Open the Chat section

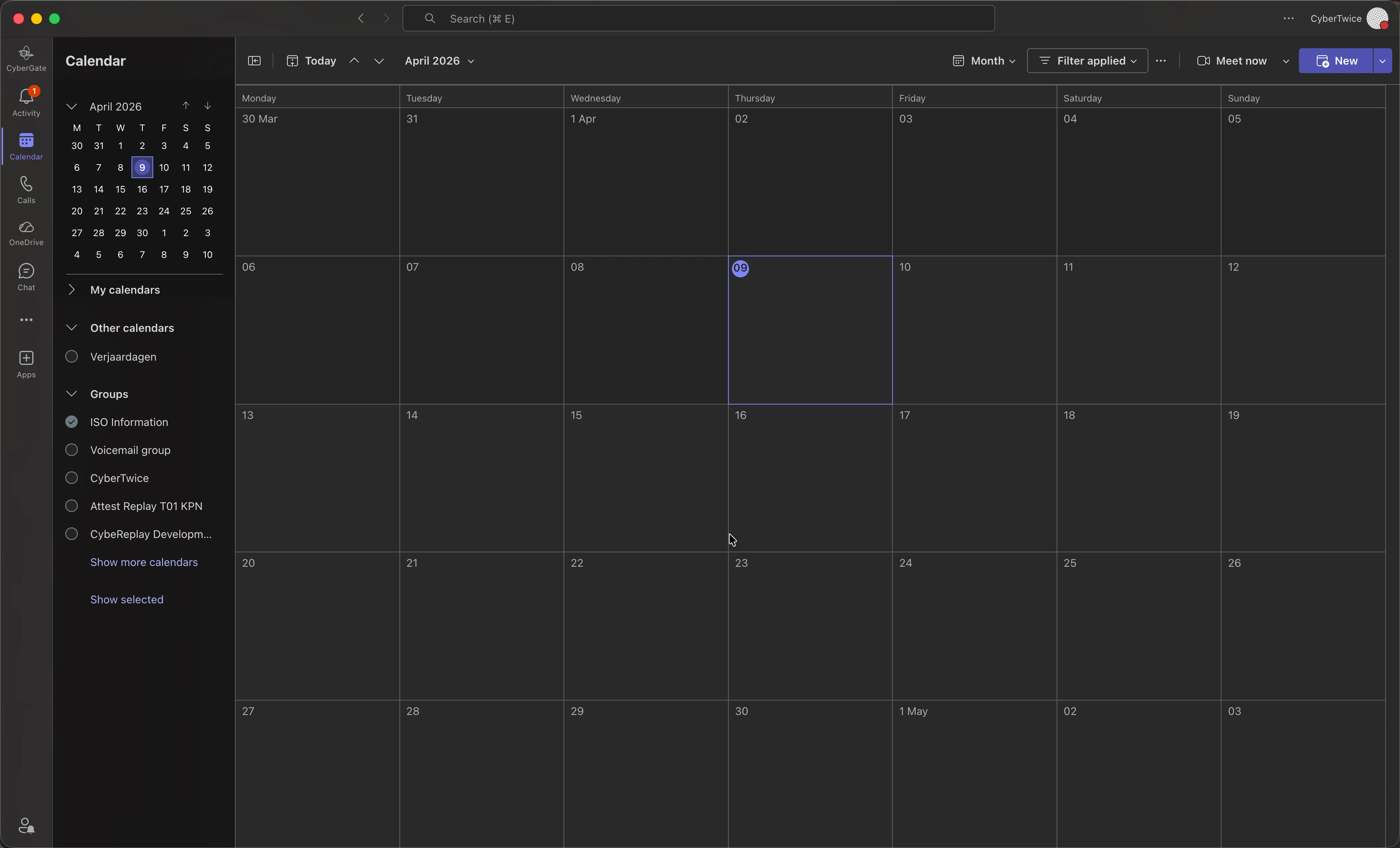pos(26,277)
